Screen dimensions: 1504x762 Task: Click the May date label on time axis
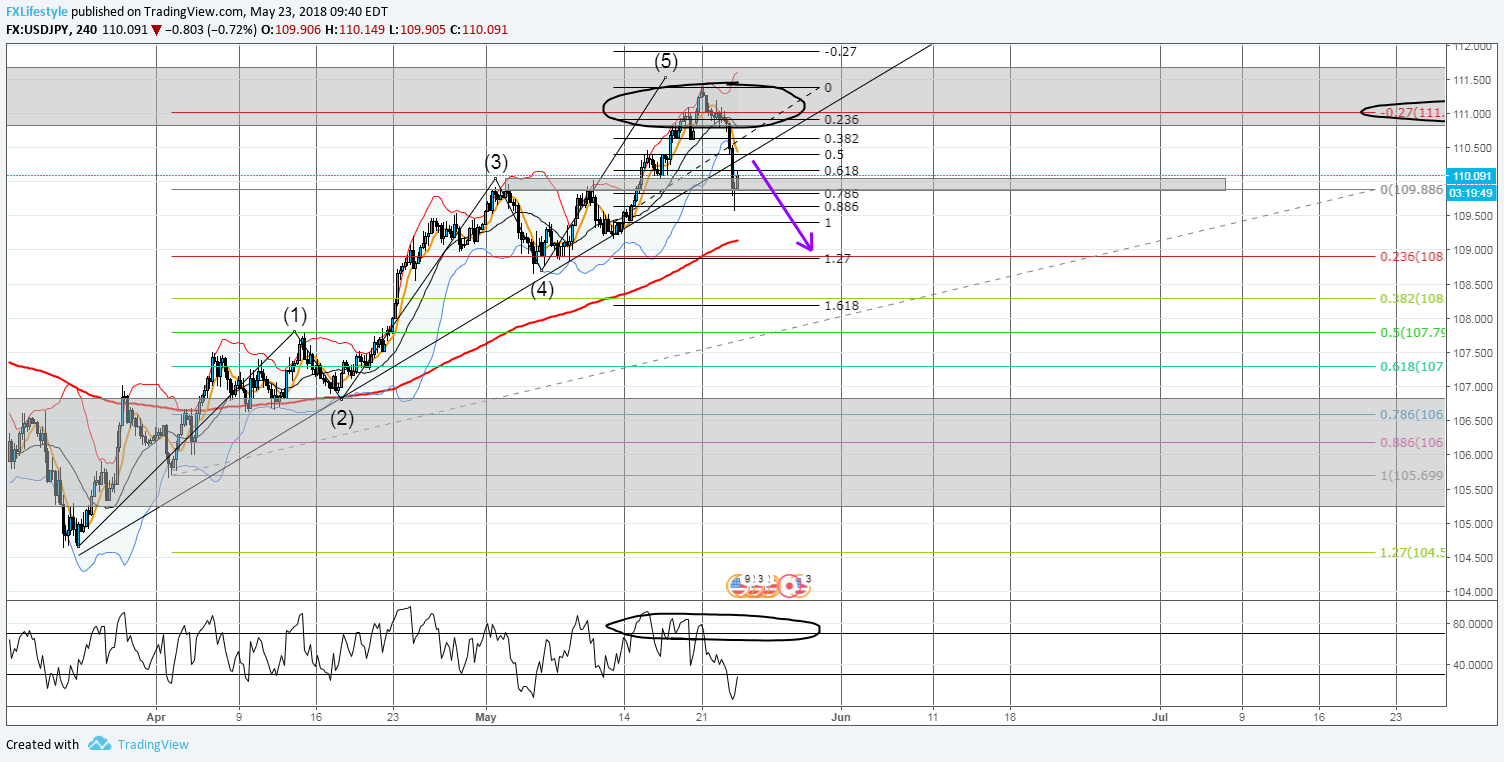coord(486,717)
